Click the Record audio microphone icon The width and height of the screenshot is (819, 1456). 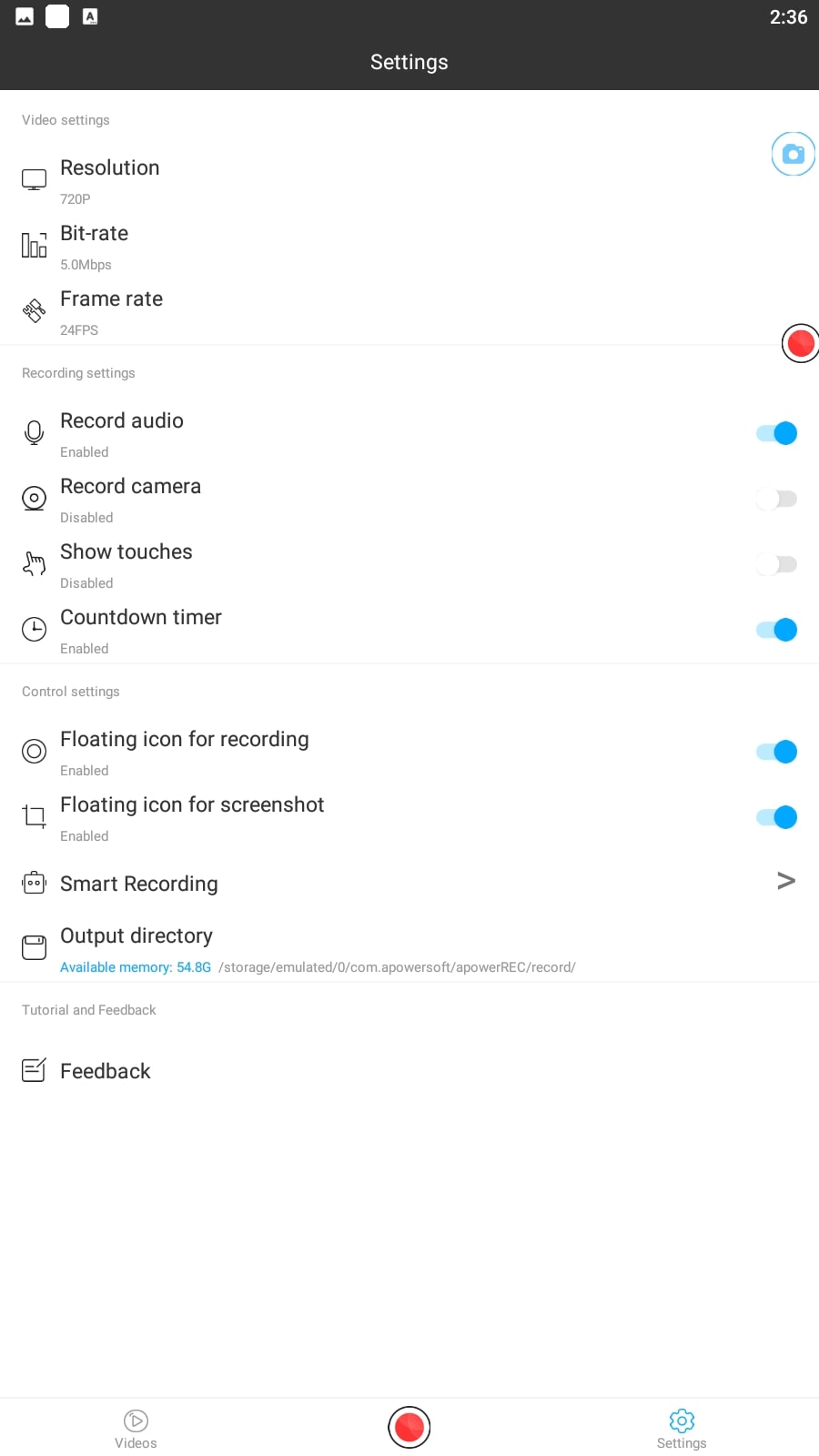[34, 433]
